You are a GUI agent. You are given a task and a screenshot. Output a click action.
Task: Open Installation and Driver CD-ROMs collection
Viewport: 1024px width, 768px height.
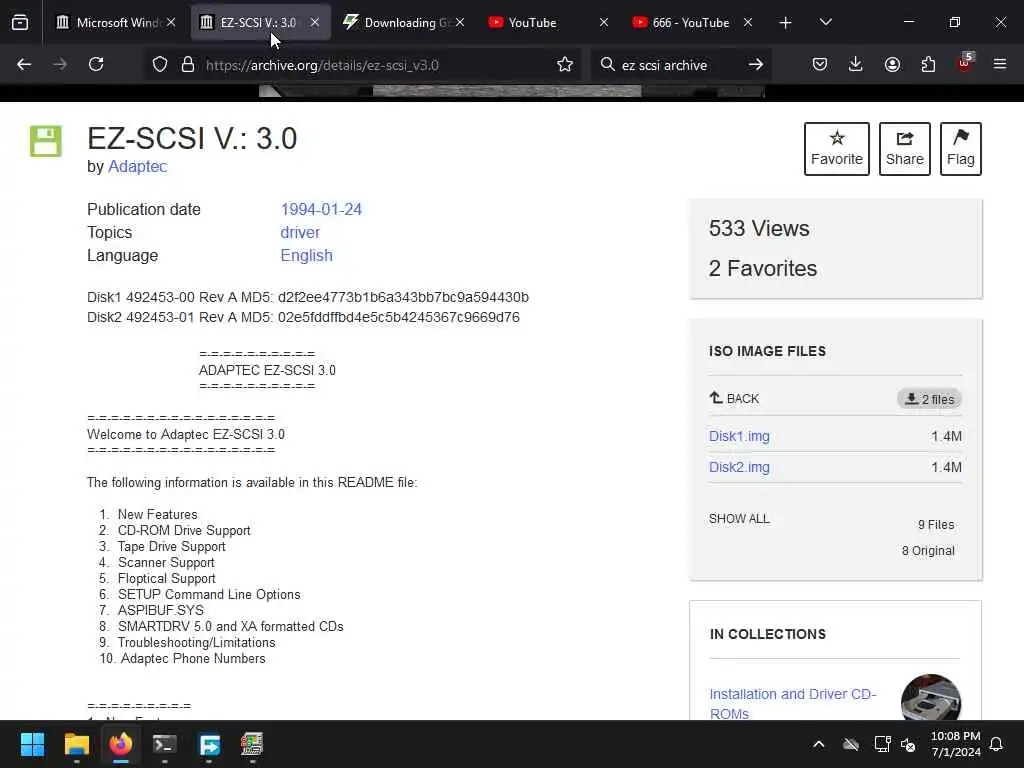[x=793, y=703]
